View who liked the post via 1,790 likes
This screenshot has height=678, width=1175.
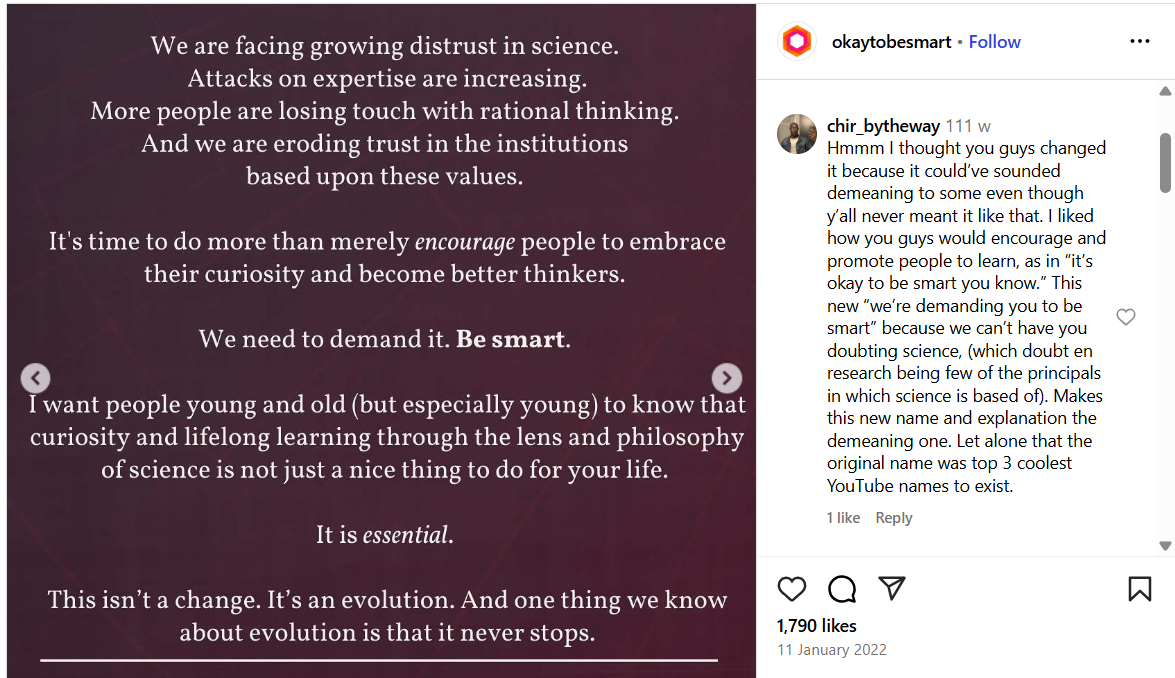(814, 626)
